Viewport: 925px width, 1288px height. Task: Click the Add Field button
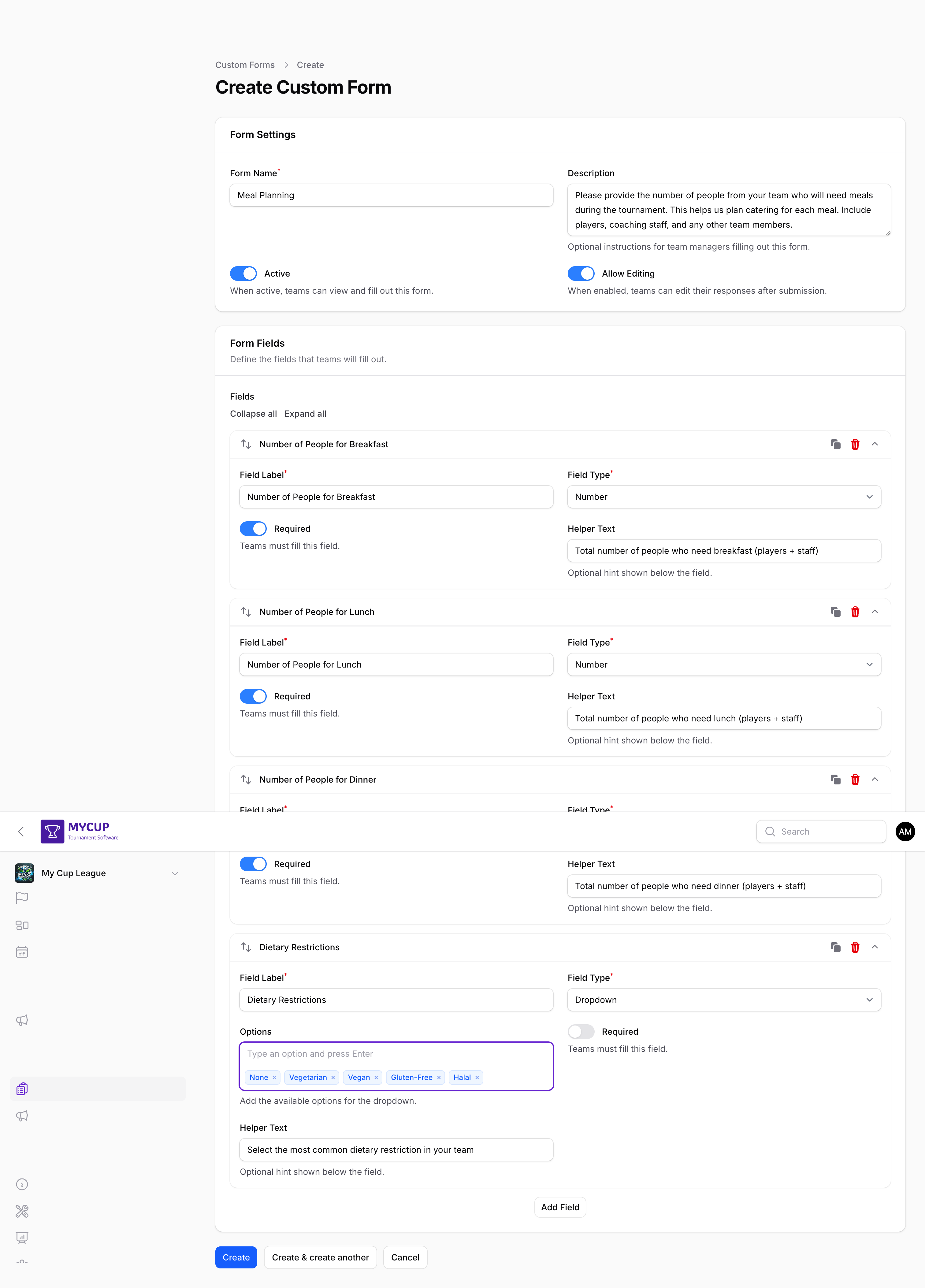(x=560, y=1207)
